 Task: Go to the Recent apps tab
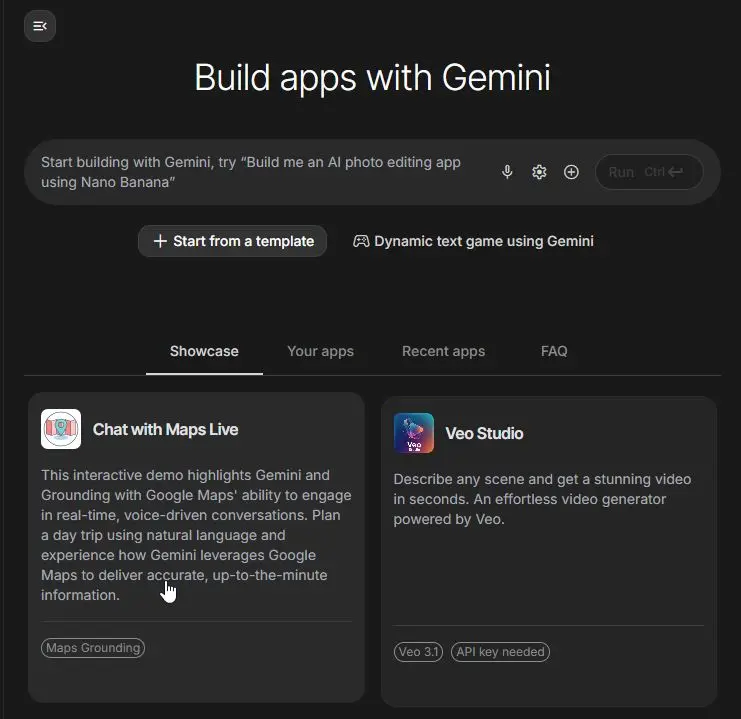point(443,351)
